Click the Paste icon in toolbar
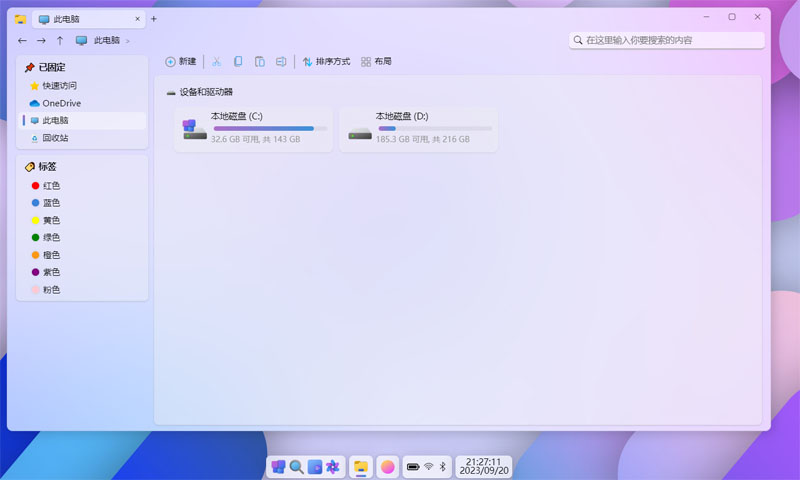Image resolution: width=800 pixels, height=480 pixels. coord(260,62)
